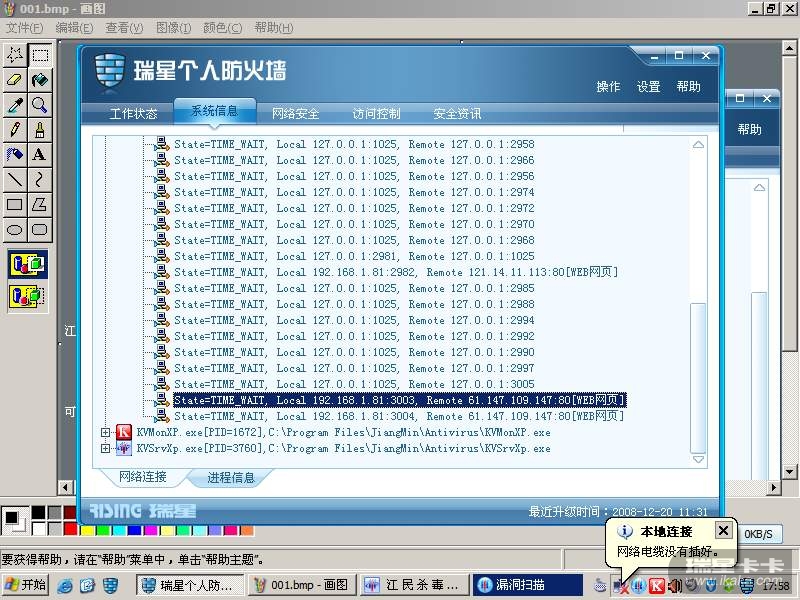800x600 pixels.
Task: Pick the black color swatch in palette
Action: (39, 512)
